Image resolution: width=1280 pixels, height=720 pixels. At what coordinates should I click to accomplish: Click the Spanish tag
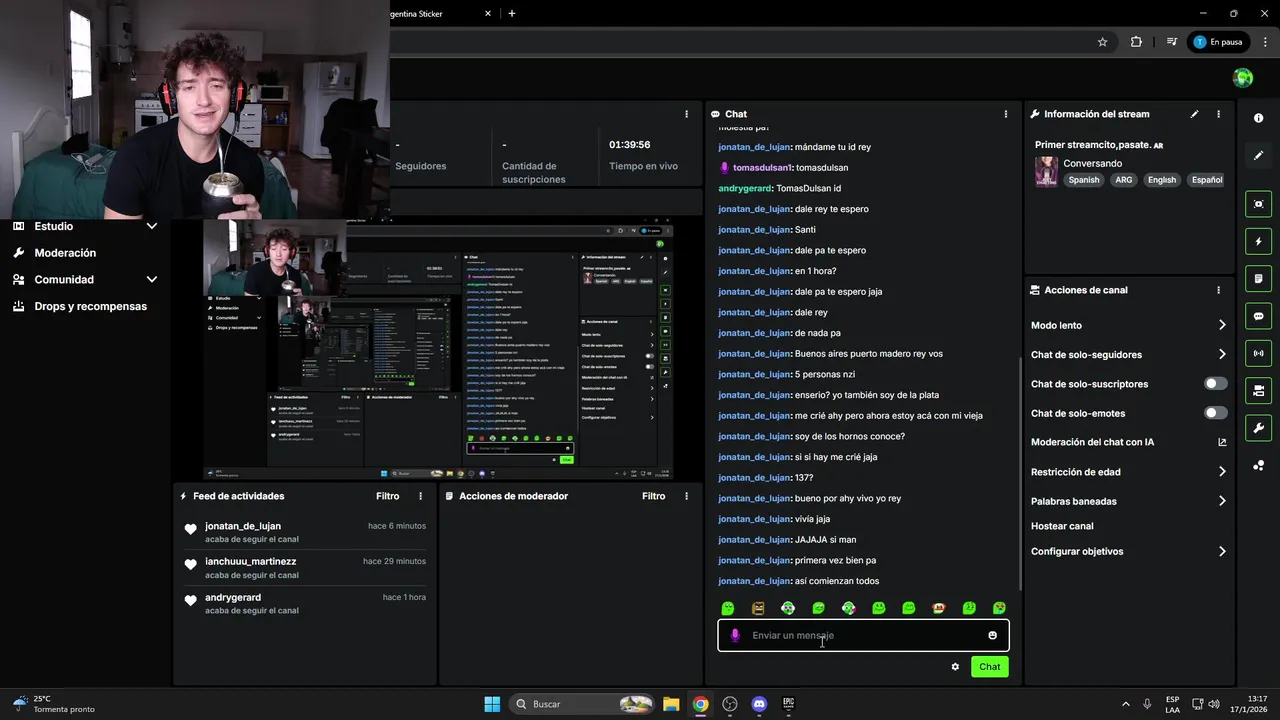[x=1083, y=180]
